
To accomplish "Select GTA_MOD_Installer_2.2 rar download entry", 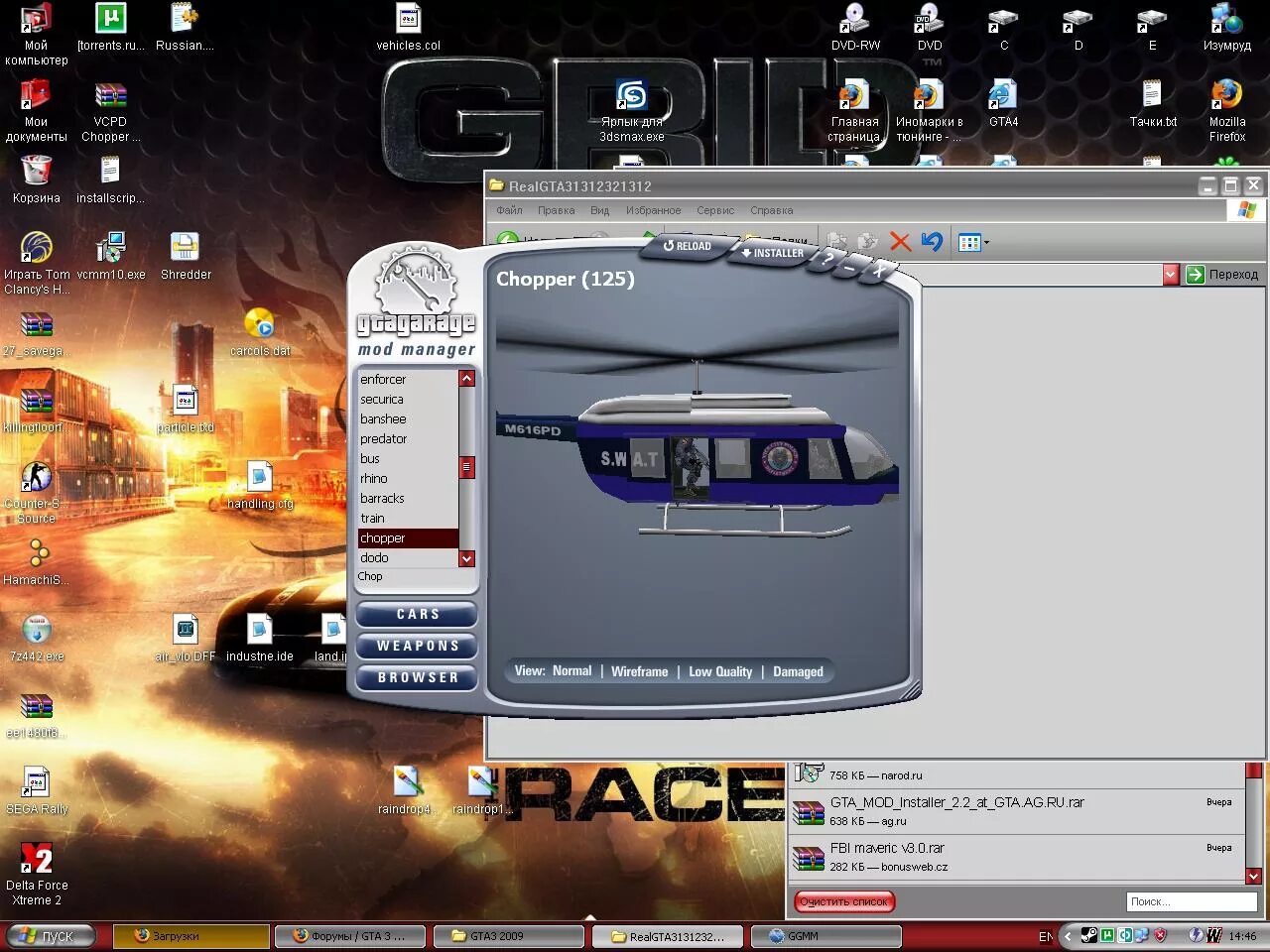I will click(1015, 811).
